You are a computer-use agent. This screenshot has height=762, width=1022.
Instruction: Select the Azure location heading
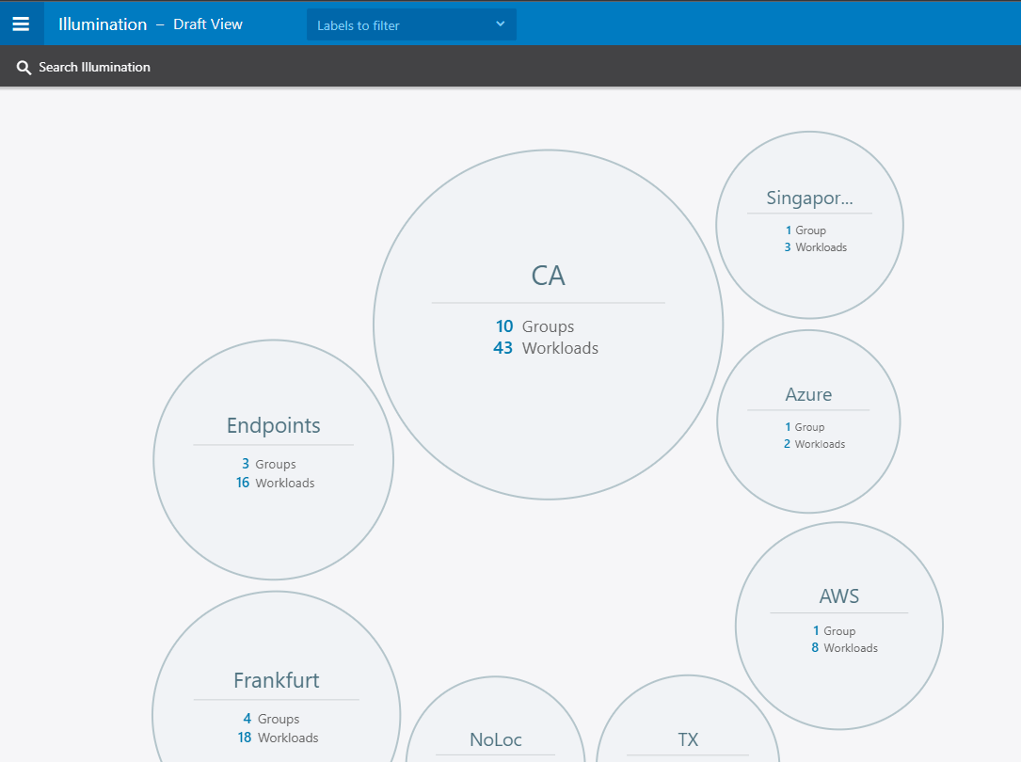[x=808, y=394]
